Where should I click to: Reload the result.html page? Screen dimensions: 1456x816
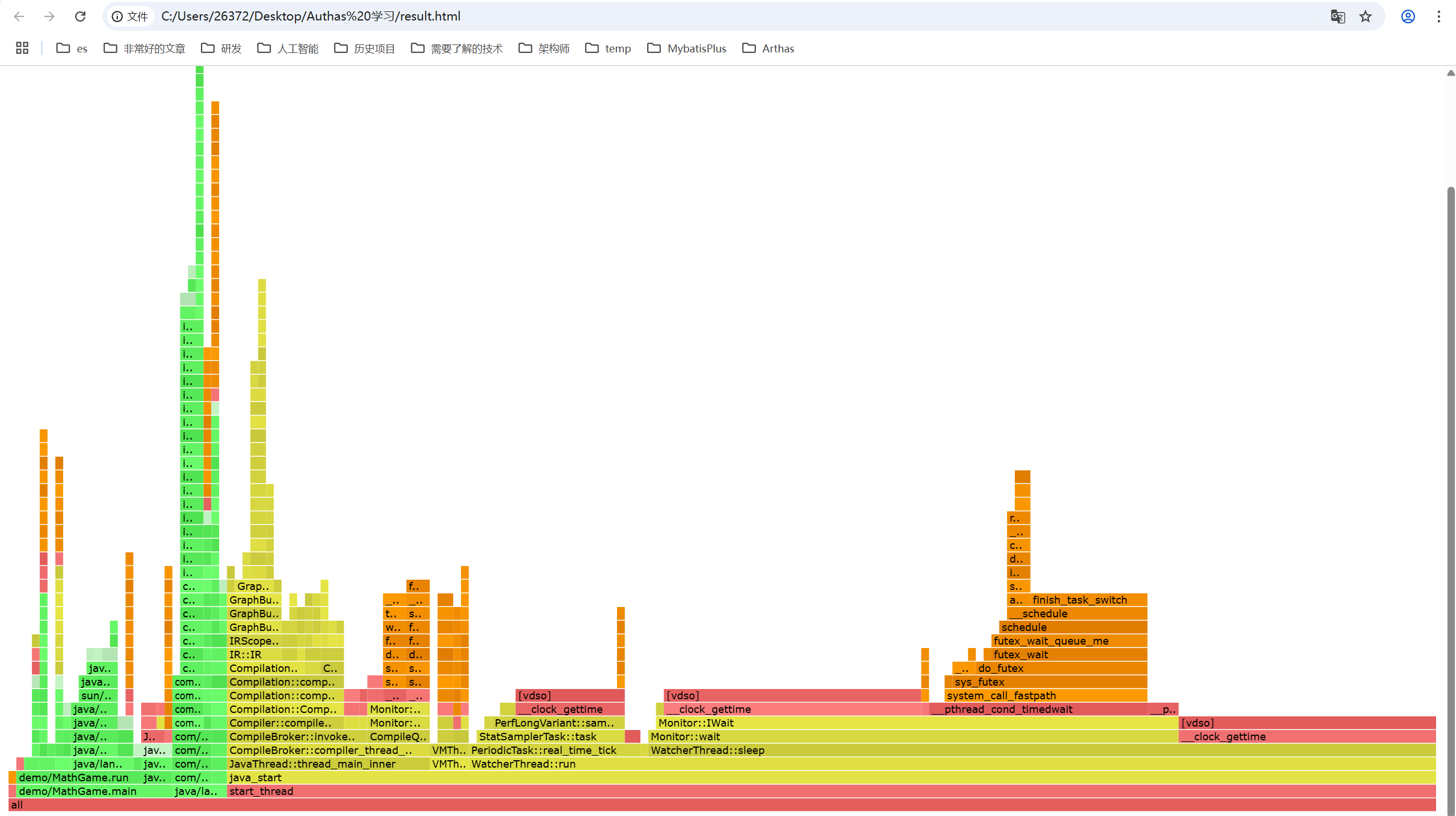80,16
